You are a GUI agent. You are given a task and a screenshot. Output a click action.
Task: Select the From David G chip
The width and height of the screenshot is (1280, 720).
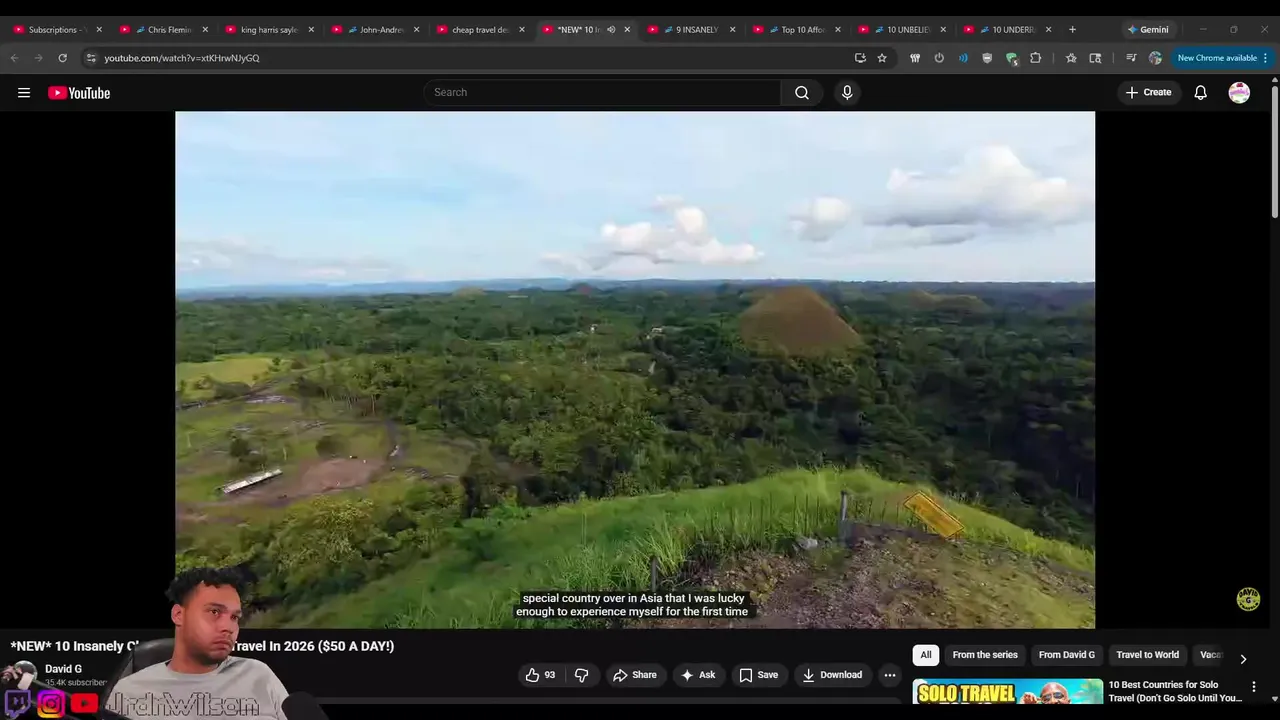(1067, 655)
